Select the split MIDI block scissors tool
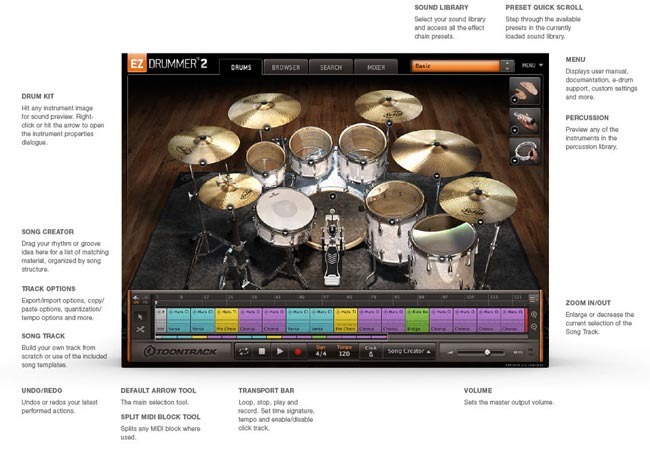The width and height of the screenshot is (650, 456). point(140,330)
